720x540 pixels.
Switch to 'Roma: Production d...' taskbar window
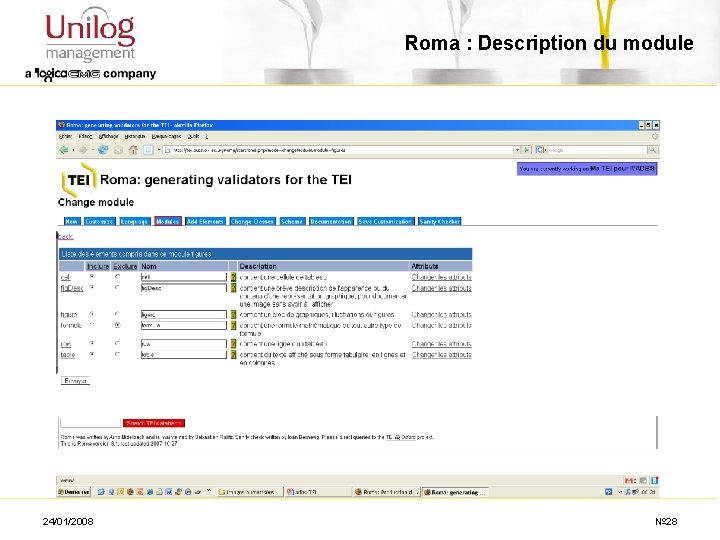pyautogui.click(x=387, y=492)
